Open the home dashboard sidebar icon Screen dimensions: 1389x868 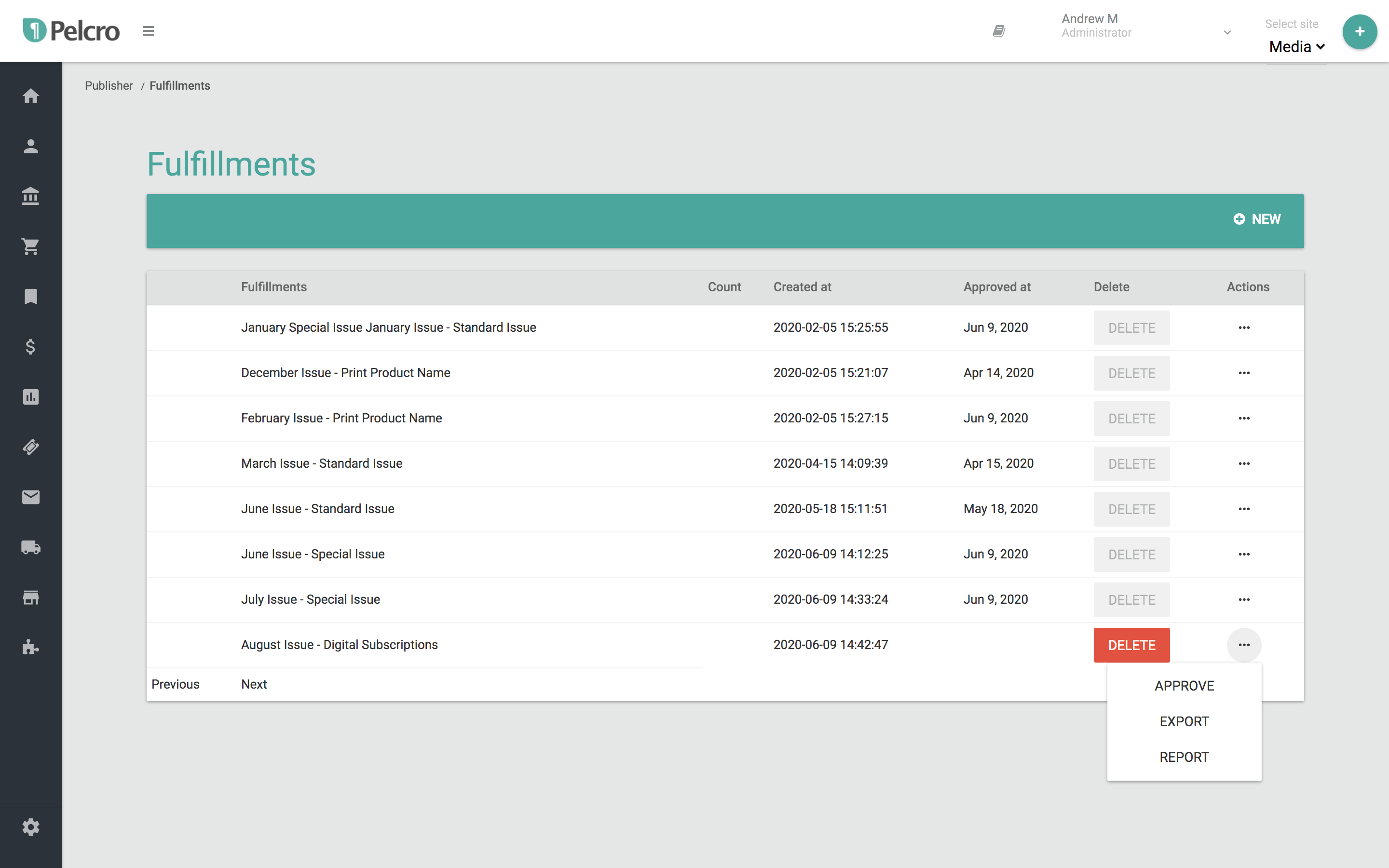tap(31, 96)
